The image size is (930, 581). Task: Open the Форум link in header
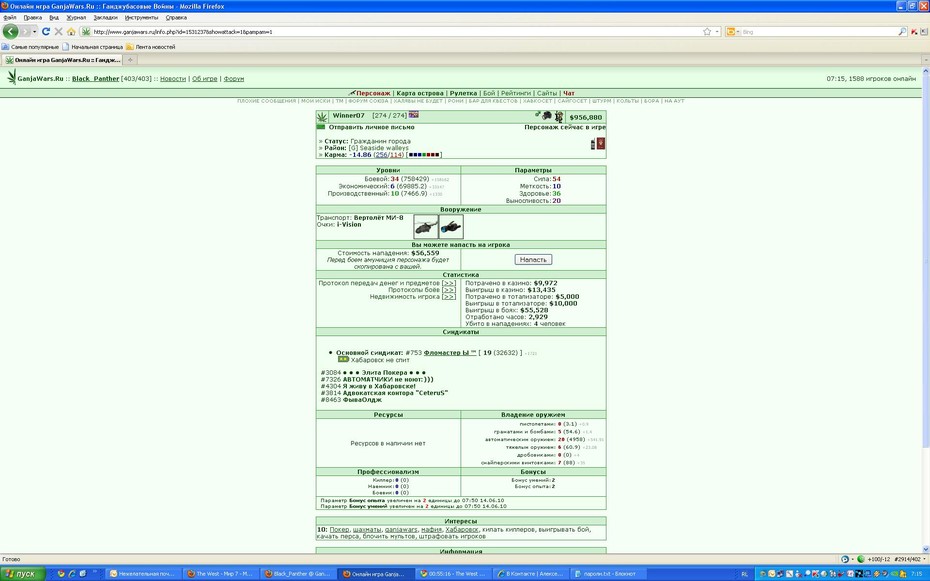point(234,79)
